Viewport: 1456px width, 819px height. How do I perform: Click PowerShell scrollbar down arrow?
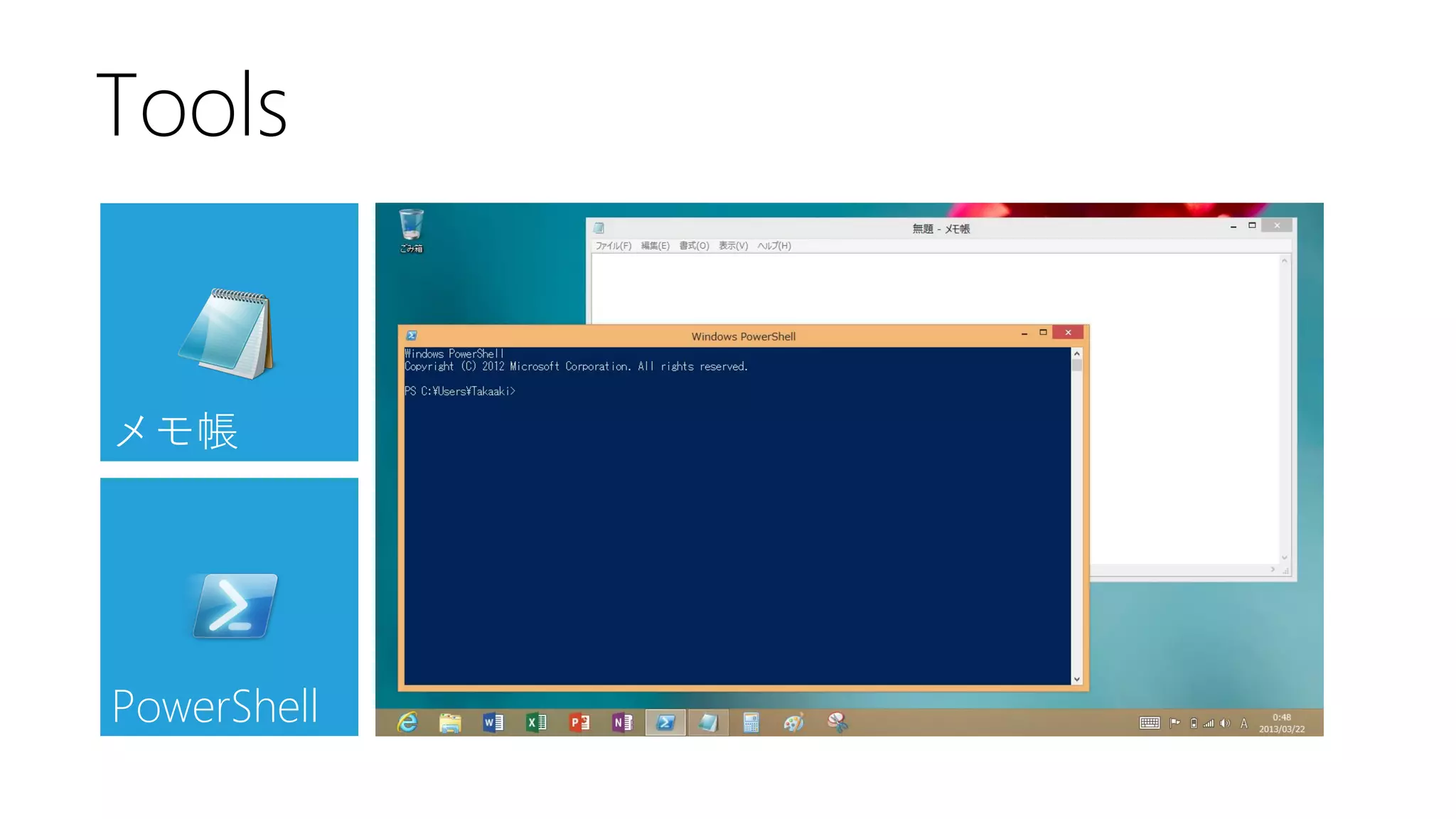tap(1077, 679)
